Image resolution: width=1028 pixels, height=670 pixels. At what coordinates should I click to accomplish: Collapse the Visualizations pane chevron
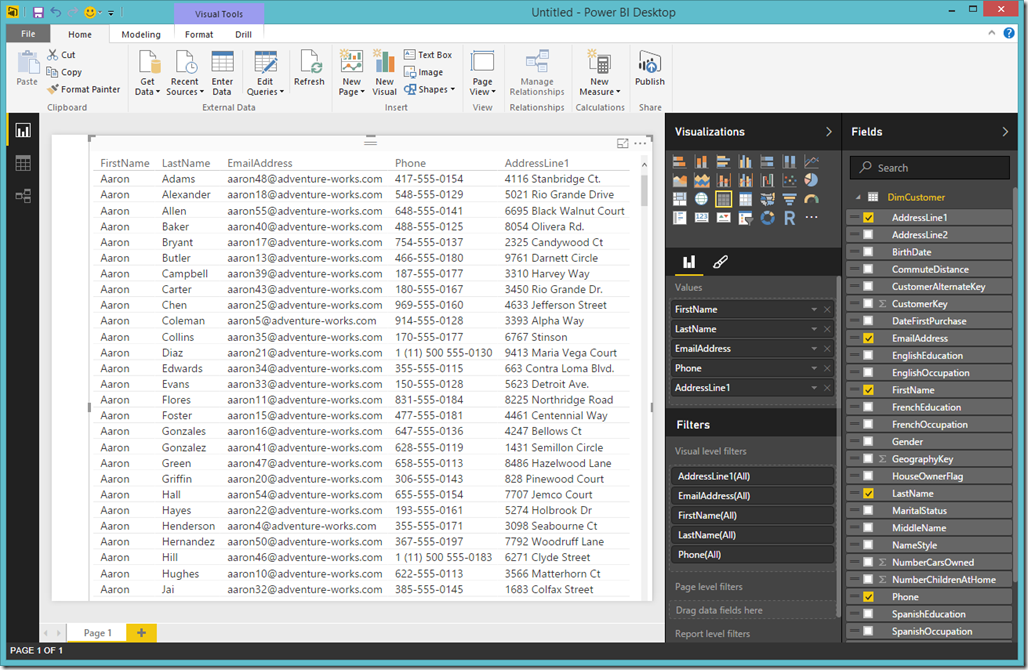pos(829,132)
